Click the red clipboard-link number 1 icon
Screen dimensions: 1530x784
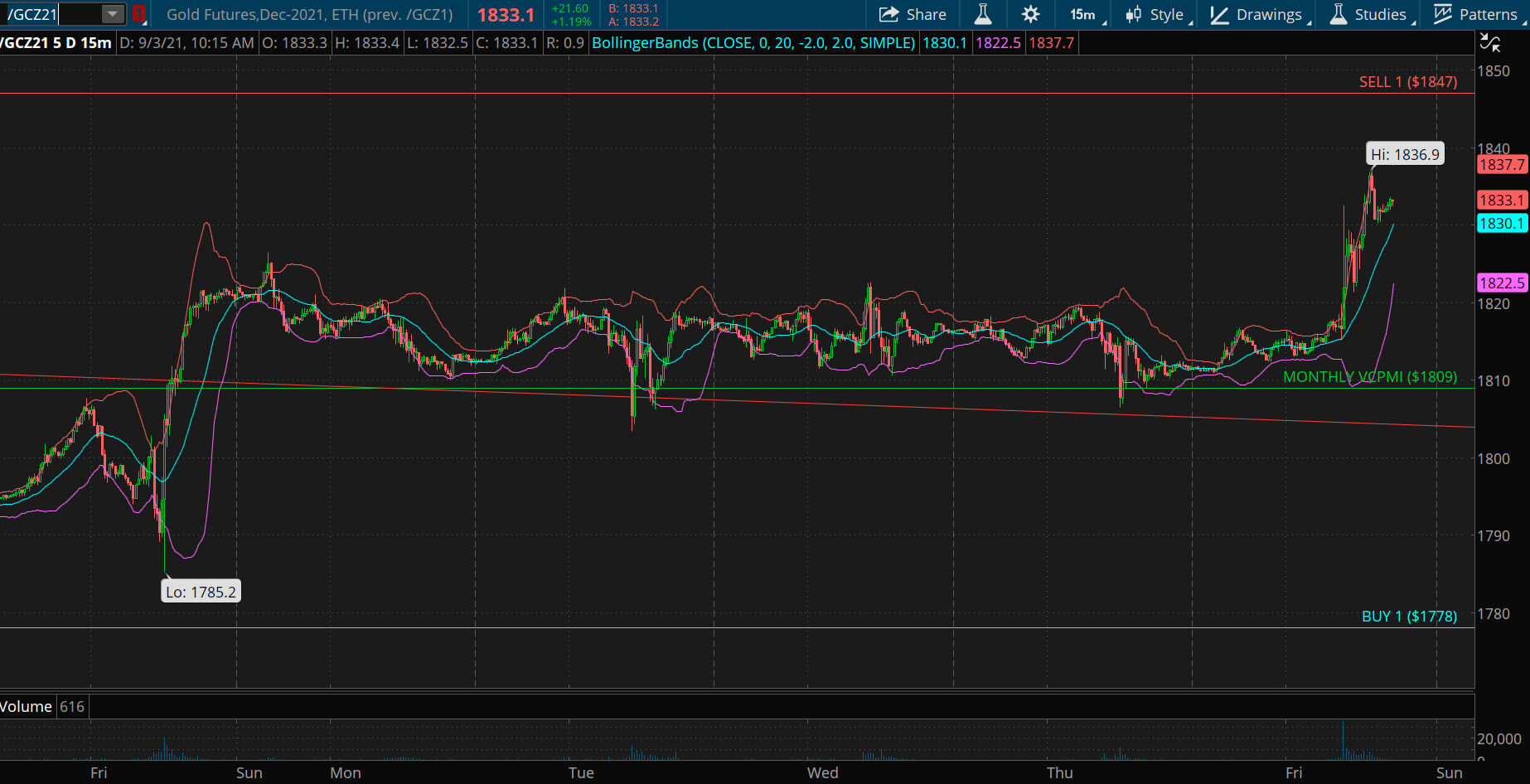pos(138,14)
